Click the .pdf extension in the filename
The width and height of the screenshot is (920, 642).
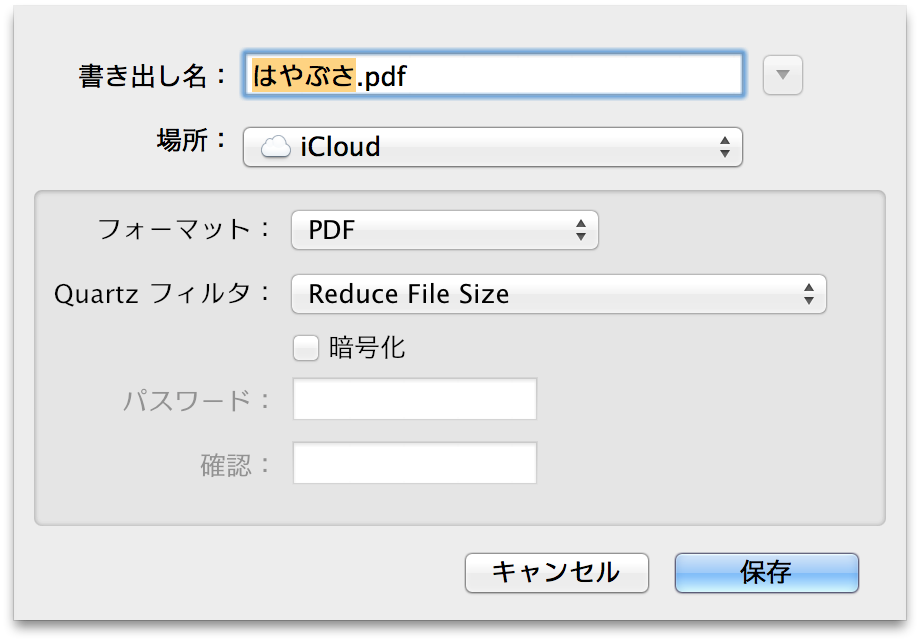383,76
